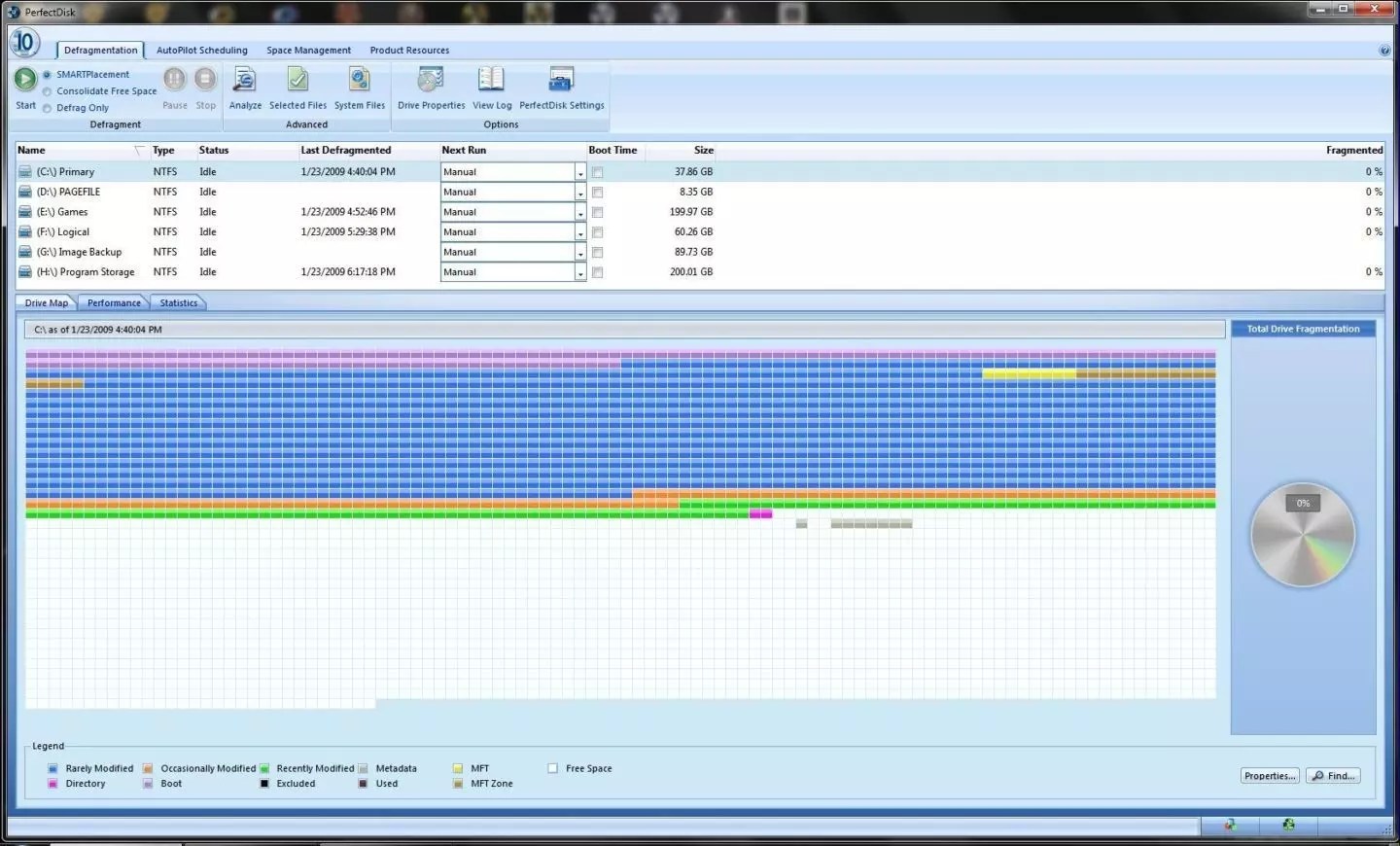Click the Rarely Modified legend color swatch
Screen dimensions: 1400x846
coord(52,768)
